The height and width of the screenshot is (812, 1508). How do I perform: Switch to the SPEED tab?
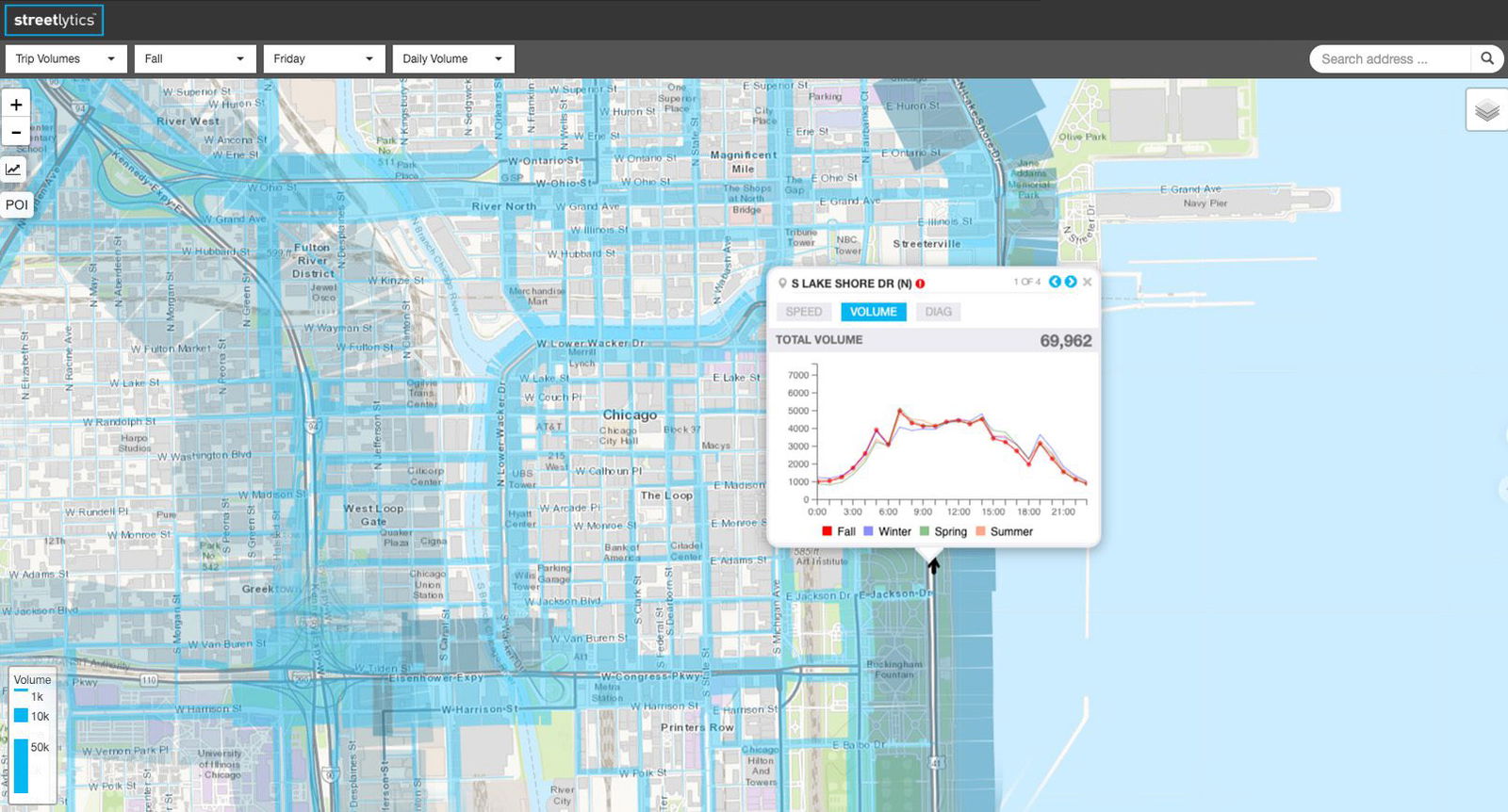(x=804, y=312)
